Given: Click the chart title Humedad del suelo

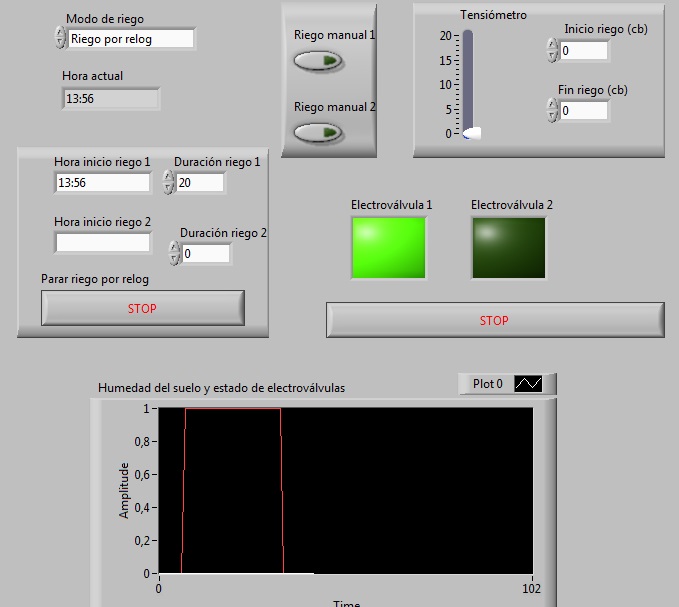Looking at the screenshot, I should coord(221,388).
